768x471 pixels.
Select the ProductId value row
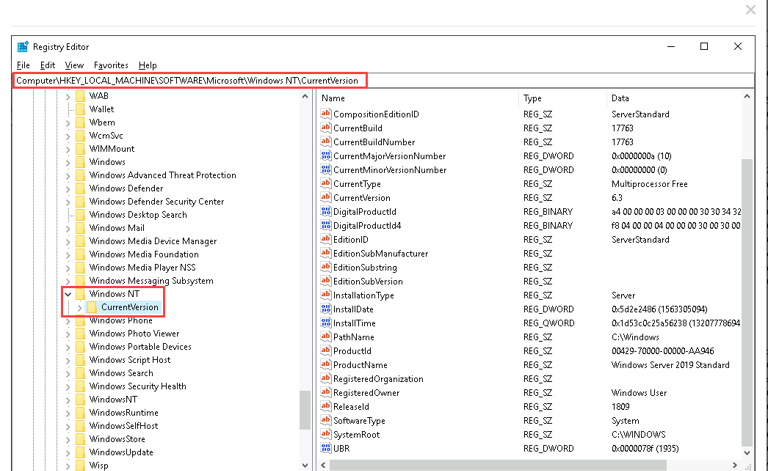[531, 351]
